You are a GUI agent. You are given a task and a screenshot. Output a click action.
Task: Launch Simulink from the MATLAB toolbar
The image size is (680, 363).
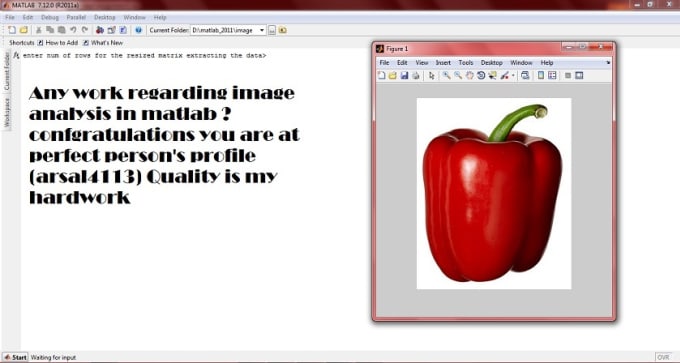tap(100, 30)
